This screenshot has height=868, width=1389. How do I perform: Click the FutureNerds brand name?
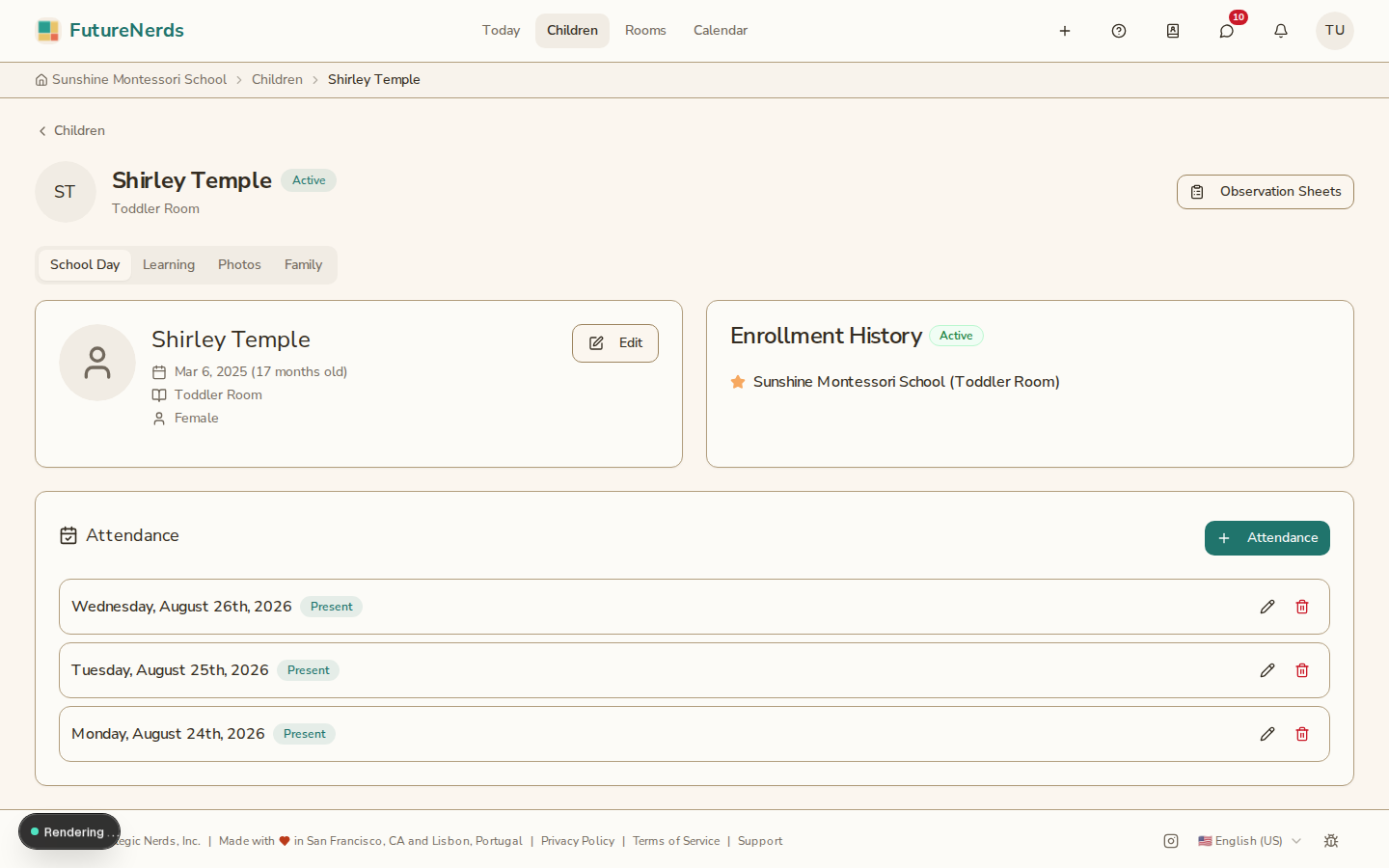point(126,31)
